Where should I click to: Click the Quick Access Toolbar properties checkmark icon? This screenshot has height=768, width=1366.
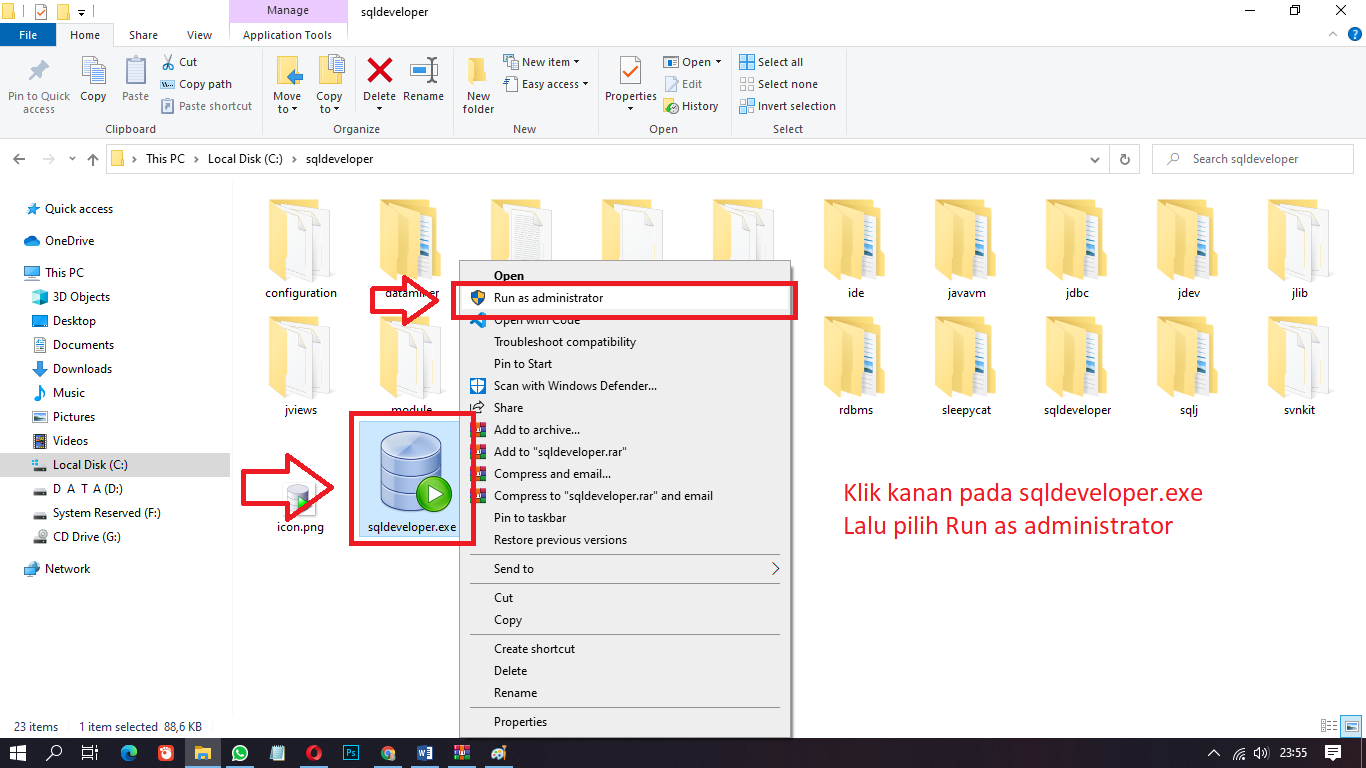pos(41,12)
